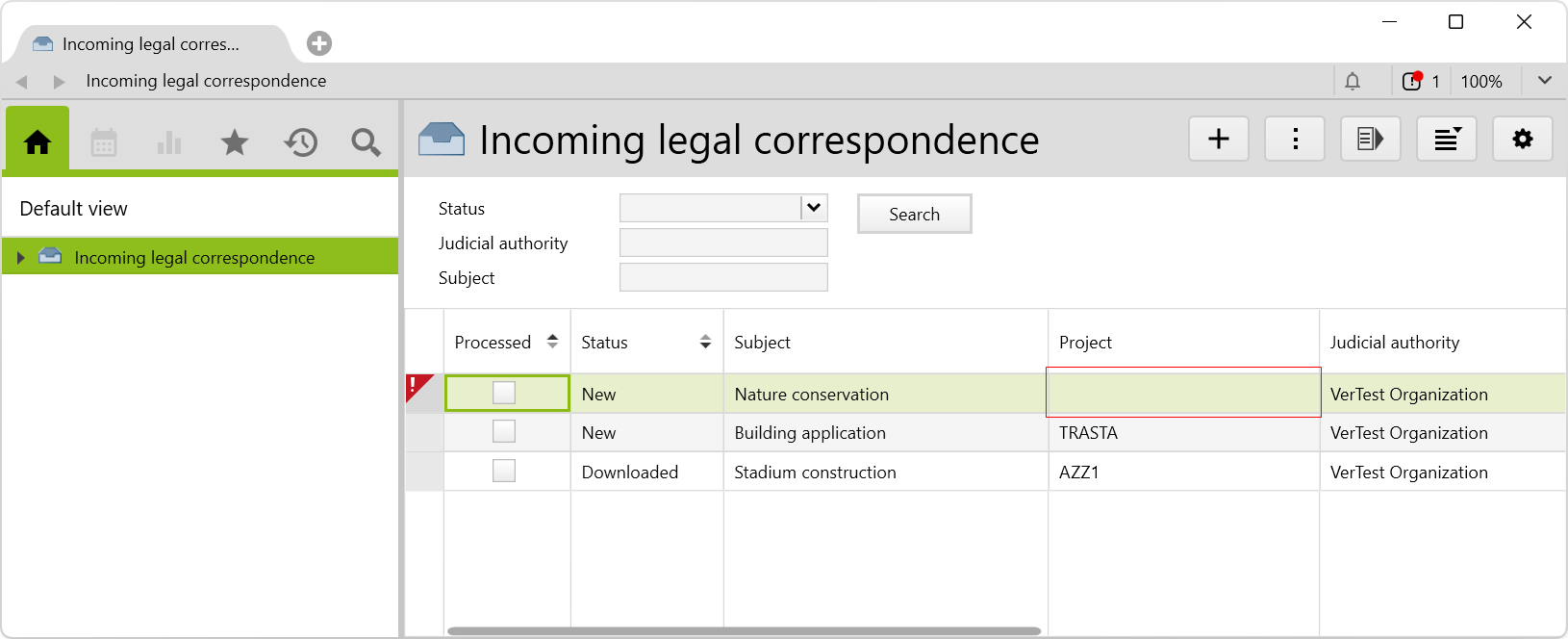Open a new tab with plus circle
This screenshot has width=1568, height=639.
pyautogui.click(x=319, y=43)
